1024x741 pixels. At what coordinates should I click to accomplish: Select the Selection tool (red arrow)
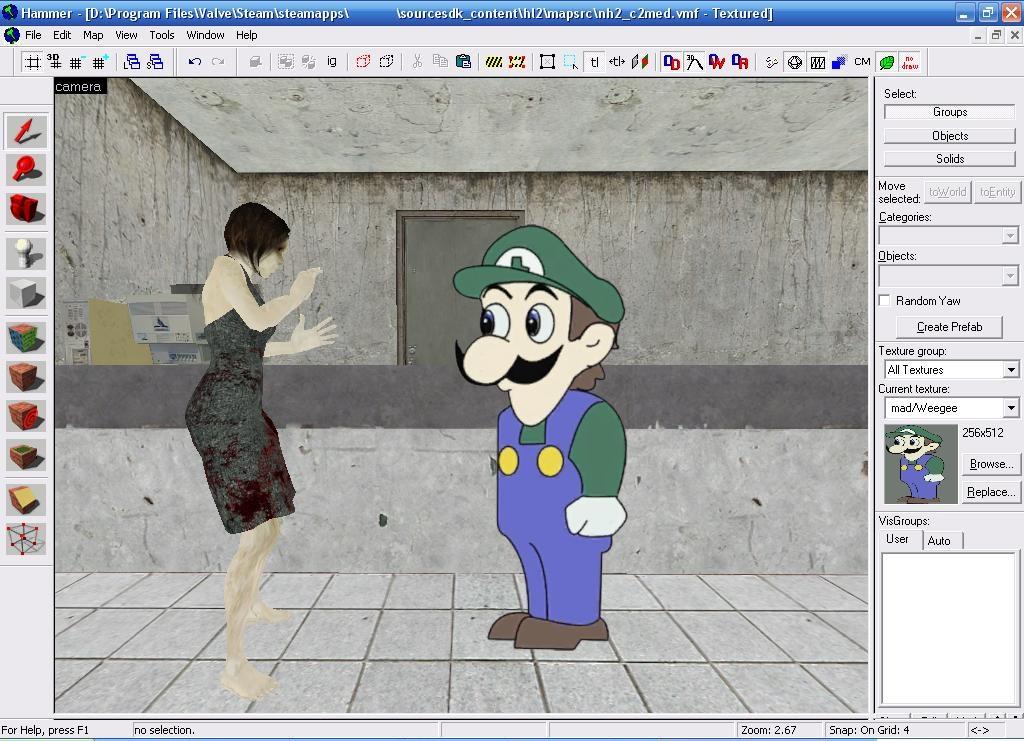coord(26,131)
